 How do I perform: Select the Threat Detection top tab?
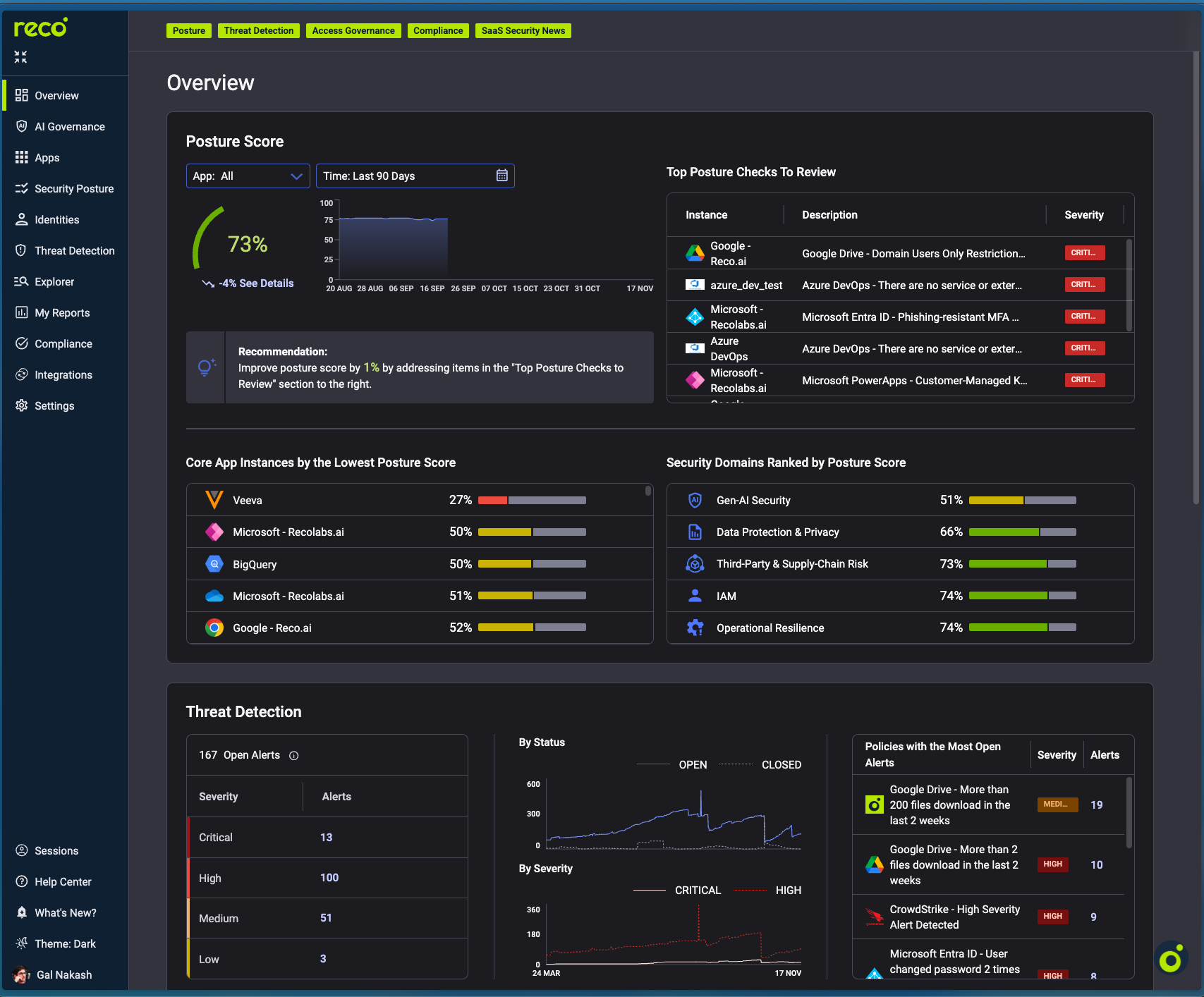coord(258,30)
